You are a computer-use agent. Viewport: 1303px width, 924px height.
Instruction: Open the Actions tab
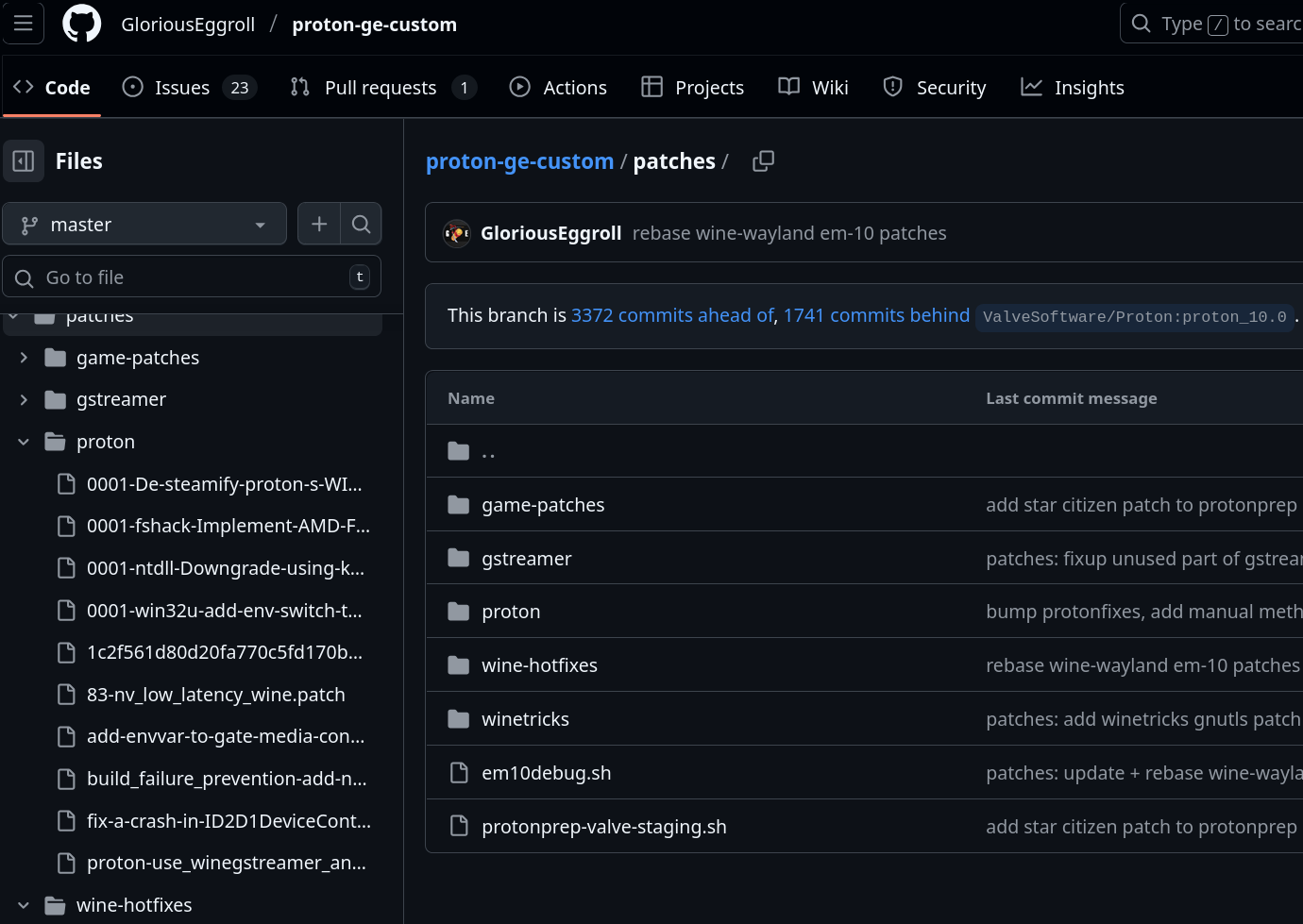click(558, 88)
